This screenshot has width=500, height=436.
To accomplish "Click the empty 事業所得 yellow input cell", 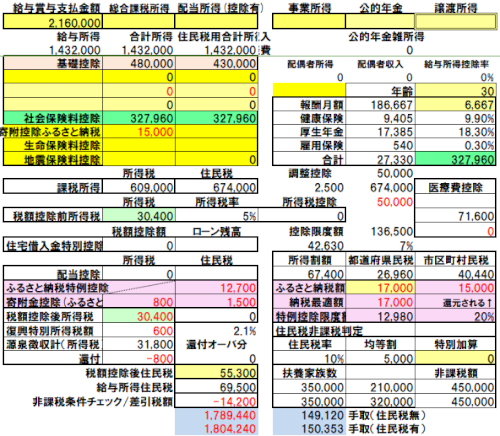I will [309, 22].
